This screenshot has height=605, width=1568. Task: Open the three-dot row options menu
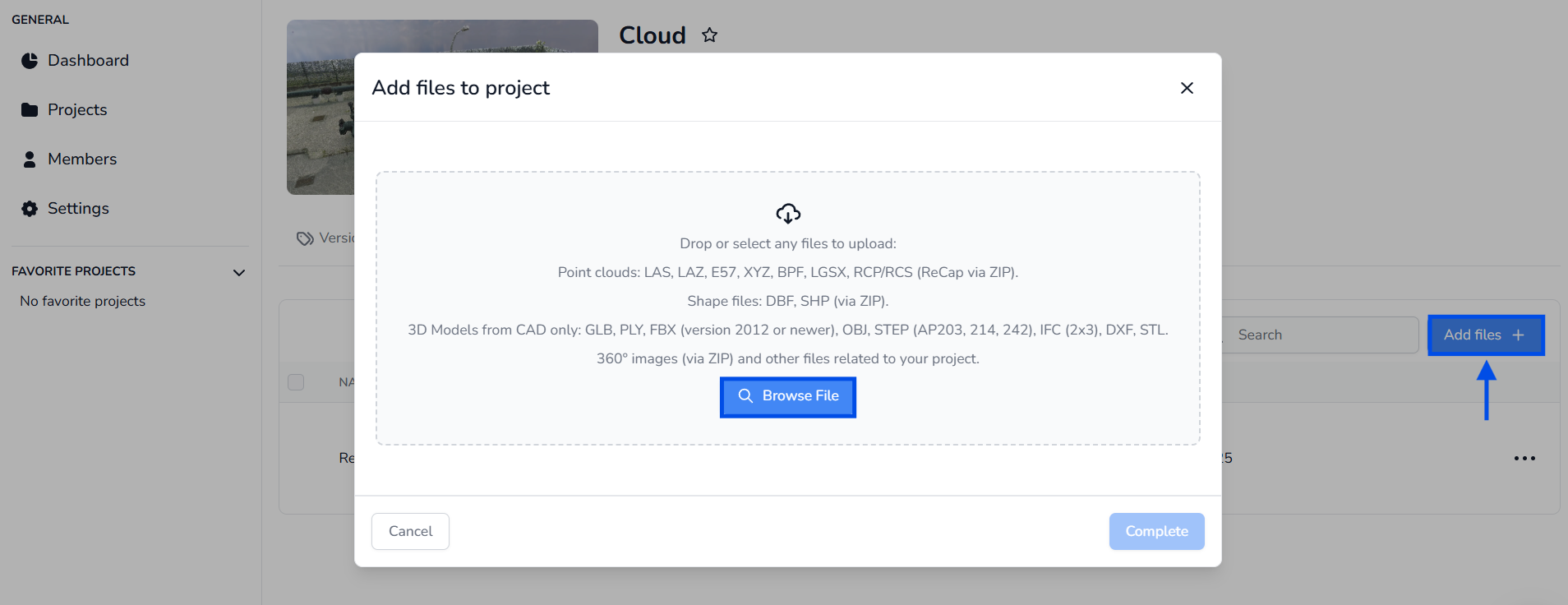(1524, 459)
